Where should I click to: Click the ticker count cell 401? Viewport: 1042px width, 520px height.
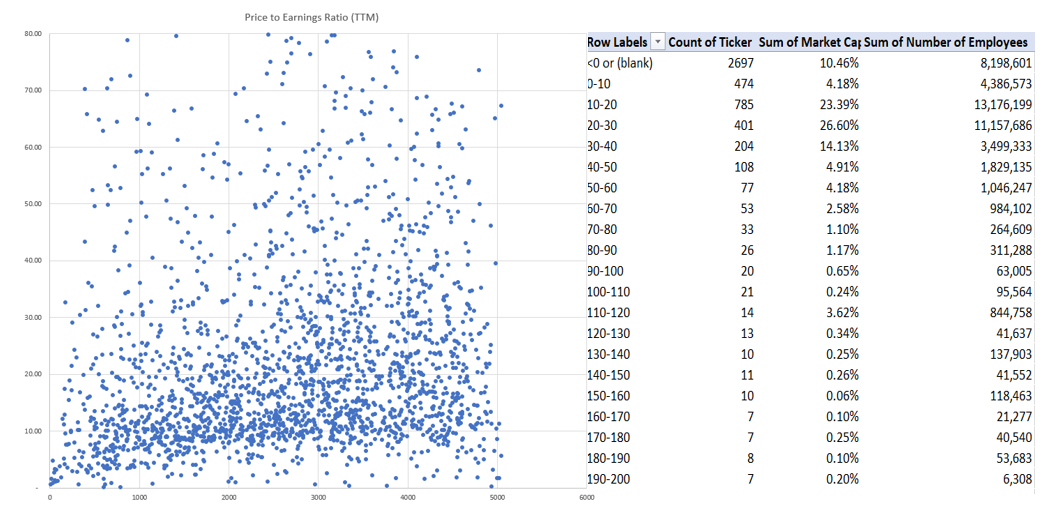(744, 125)
